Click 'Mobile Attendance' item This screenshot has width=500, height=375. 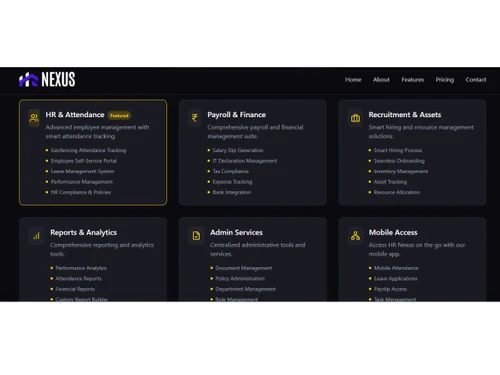(396, 268)
